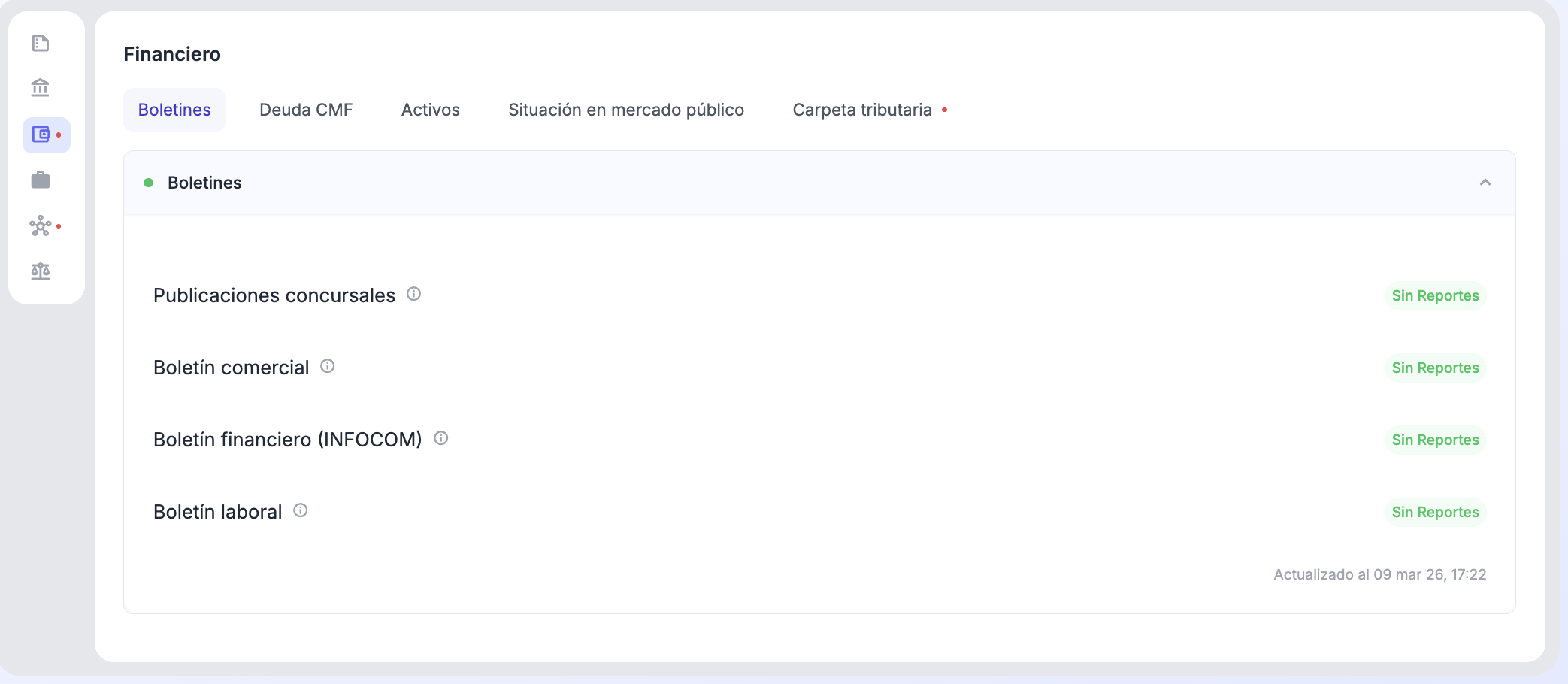Open the Activos tab

point(431,110)
